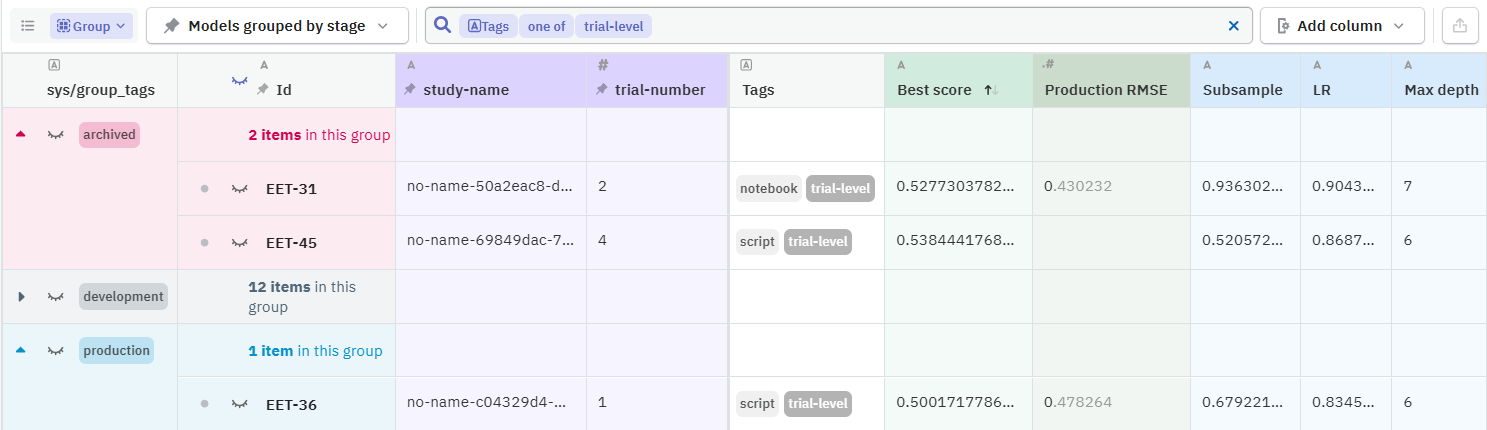This screenshot has width=1487, height=430.
Task: Click the trial-level tag on EET-36
Action: pyautogui.click(x=818, y=403)
